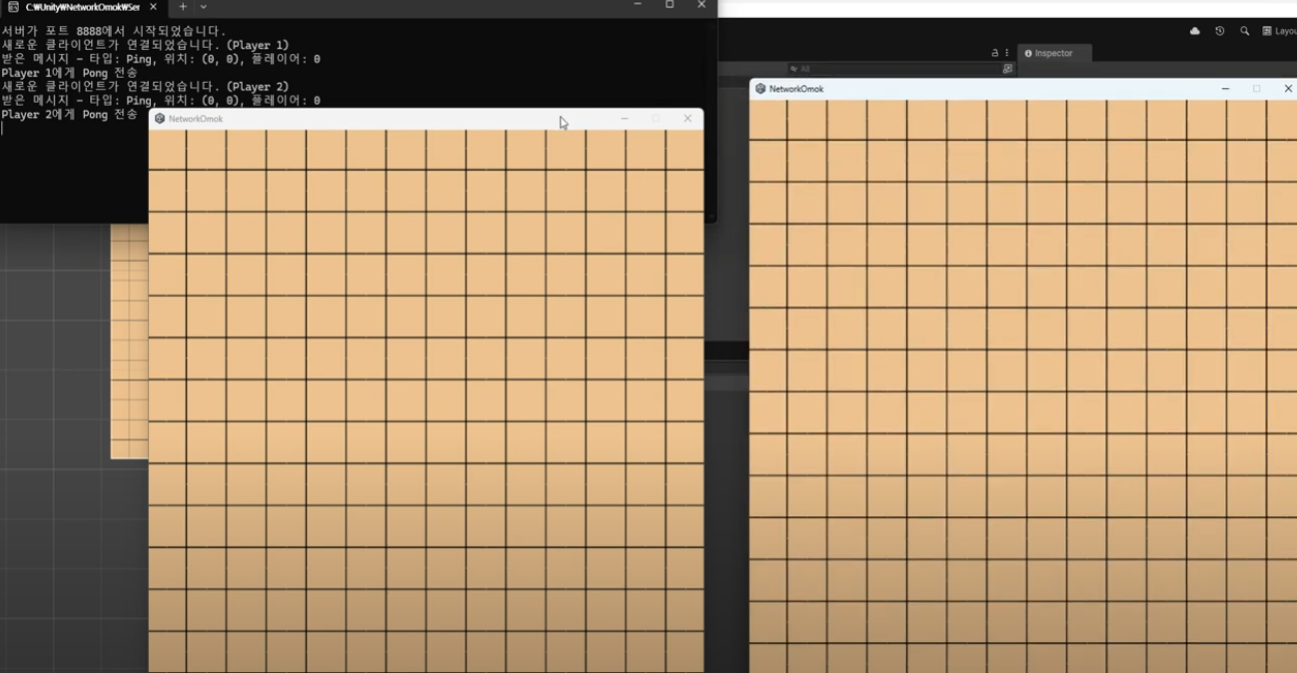Close the left NetworkOmok window

687,118
